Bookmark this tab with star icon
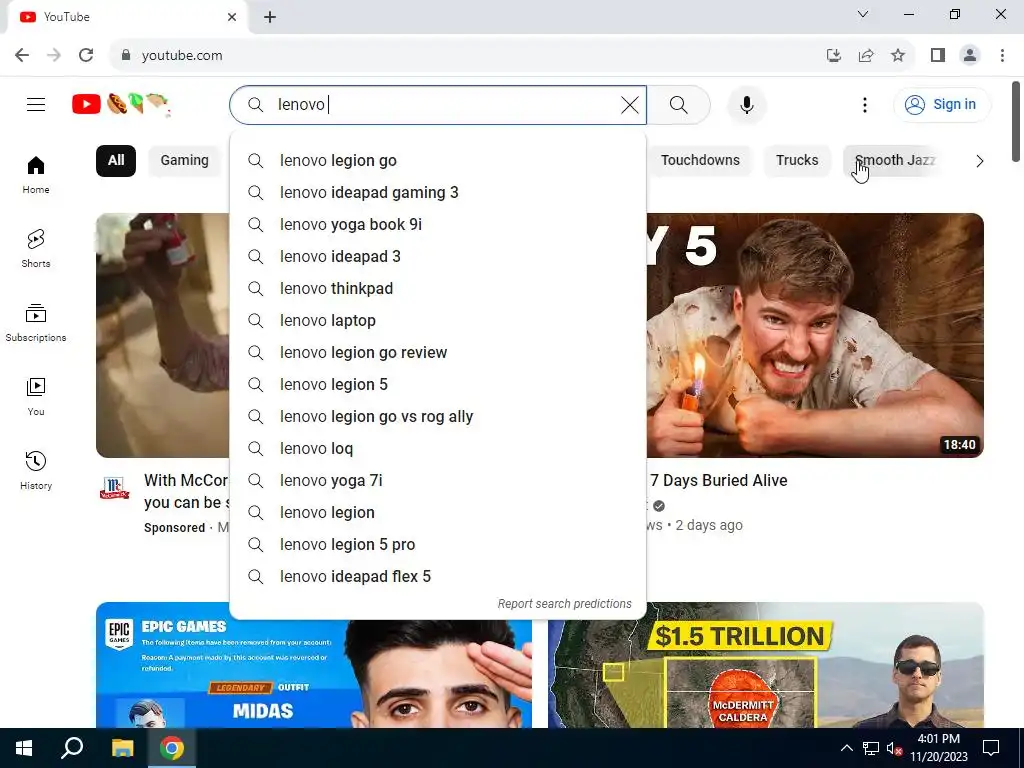 (x=898, y=56)
